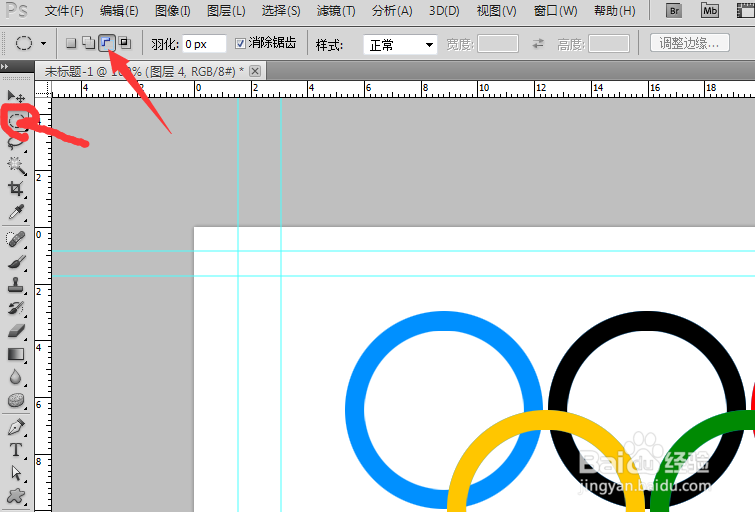
Task: Open the 图层(L) menu
Action: pyautogui.click(x=226, y=11)
